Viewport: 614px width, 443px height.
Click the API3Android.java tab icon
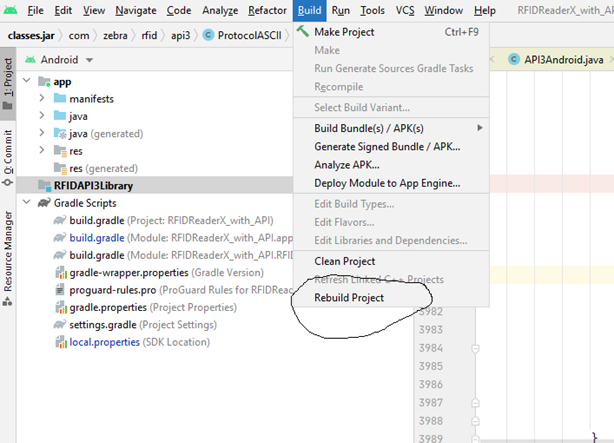pyautogui.click(x=515, y=60)
